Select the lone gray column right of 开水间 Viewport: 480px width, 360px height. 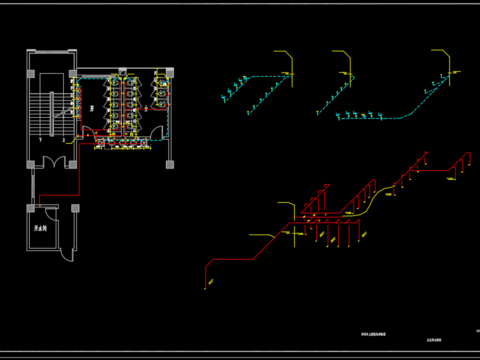[x=75, y=208]
